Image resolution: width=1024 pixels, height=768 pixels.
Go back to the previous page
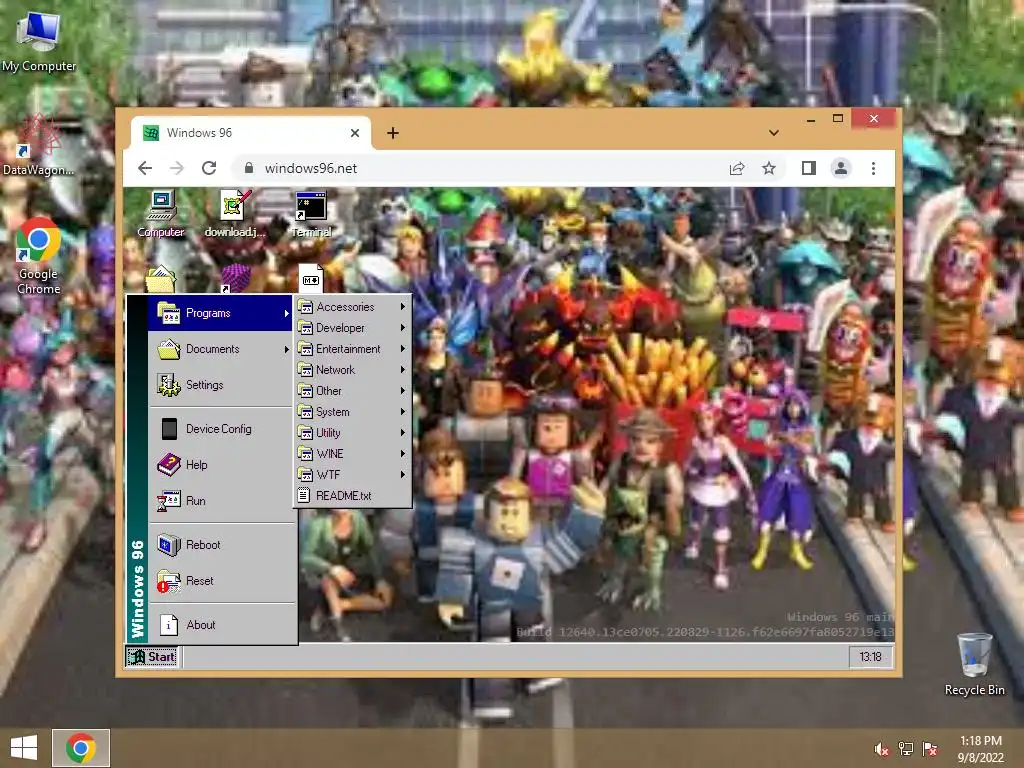(x=145, y=168)
